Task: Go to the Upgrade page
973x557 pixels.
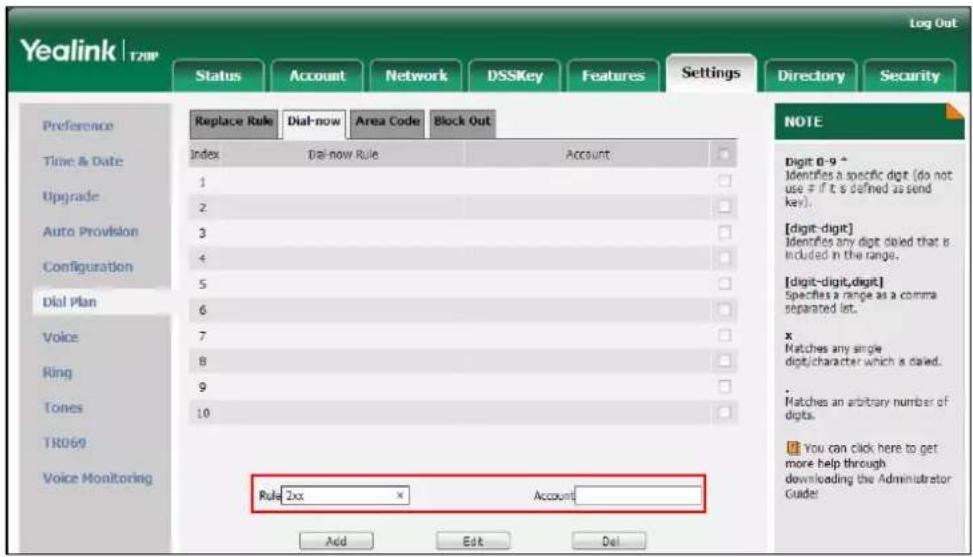Action: (x=71, y=197)
